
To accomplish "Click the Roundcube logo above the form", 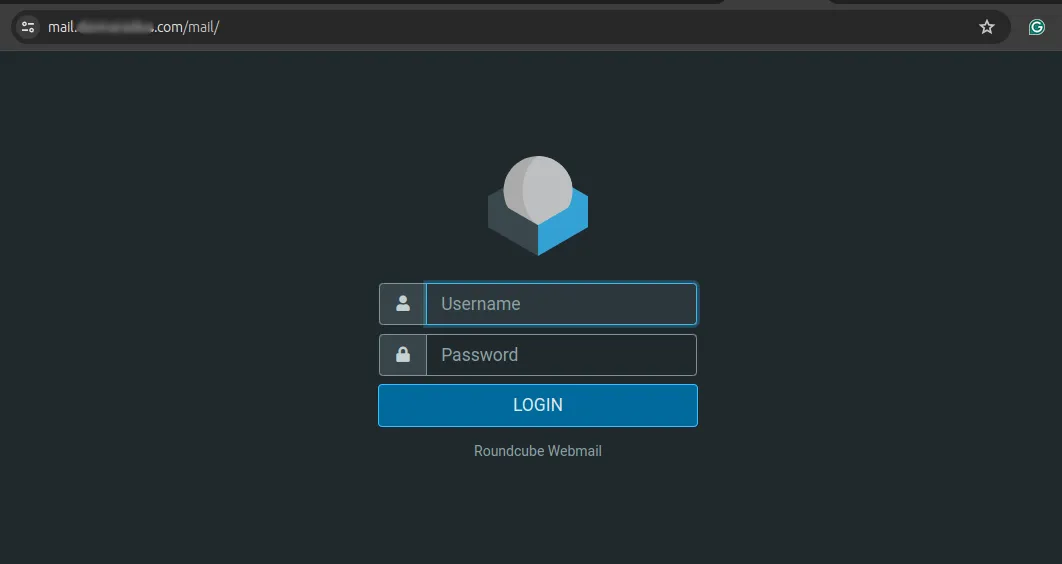I will [538, 207].
